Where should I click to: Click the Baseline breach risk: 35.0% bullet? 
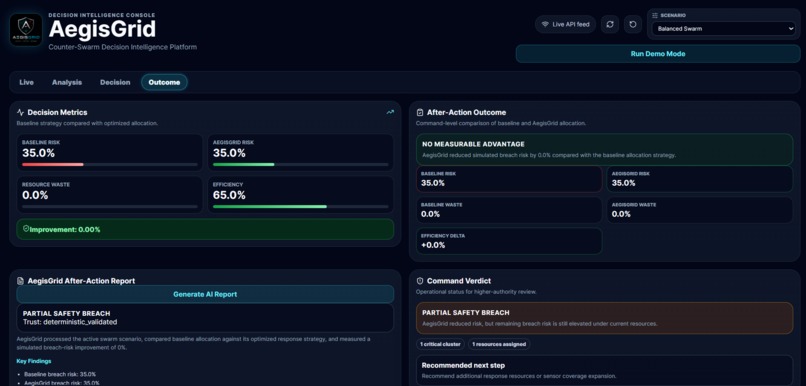pos(60,374)
